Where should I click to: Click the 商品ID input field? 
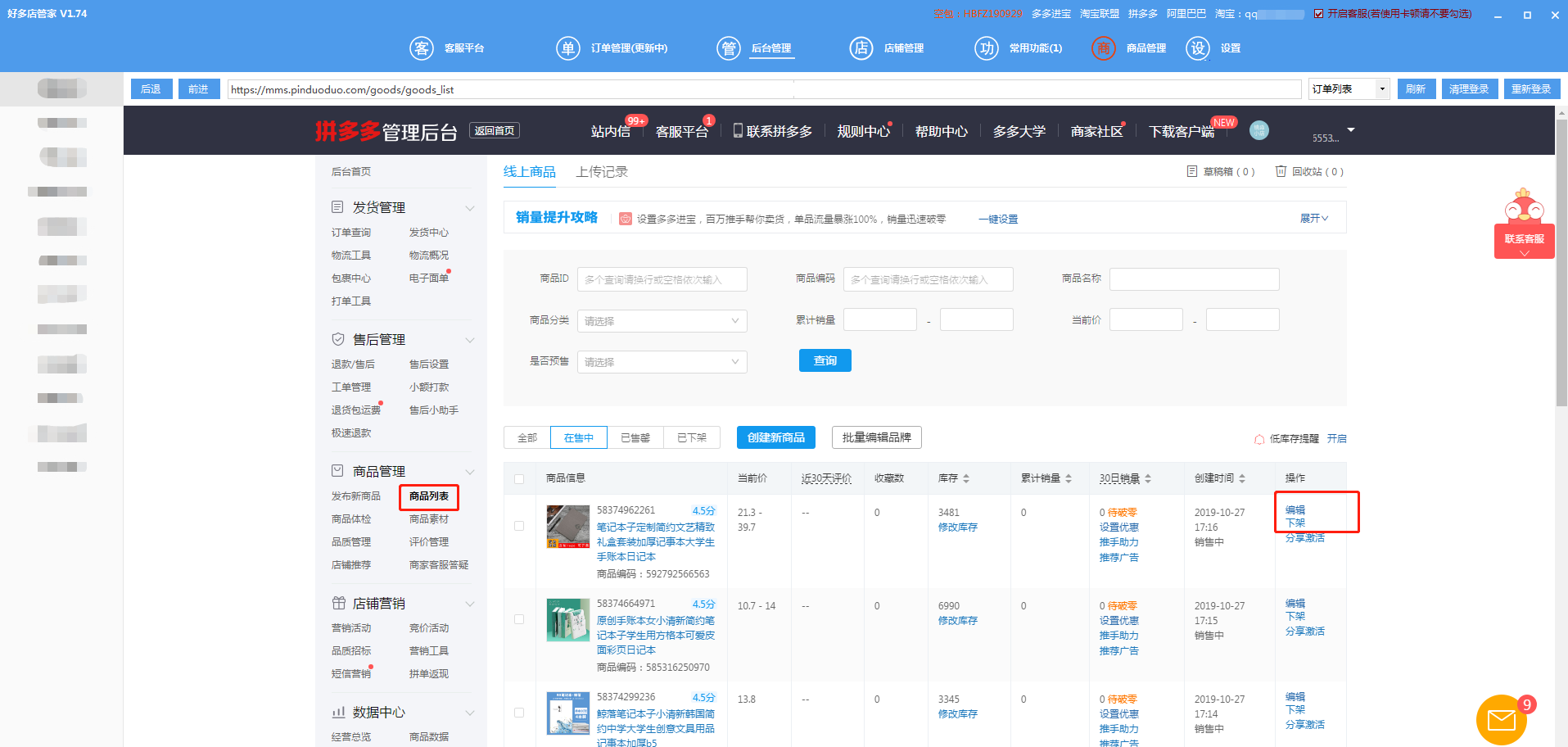[662, 279]
